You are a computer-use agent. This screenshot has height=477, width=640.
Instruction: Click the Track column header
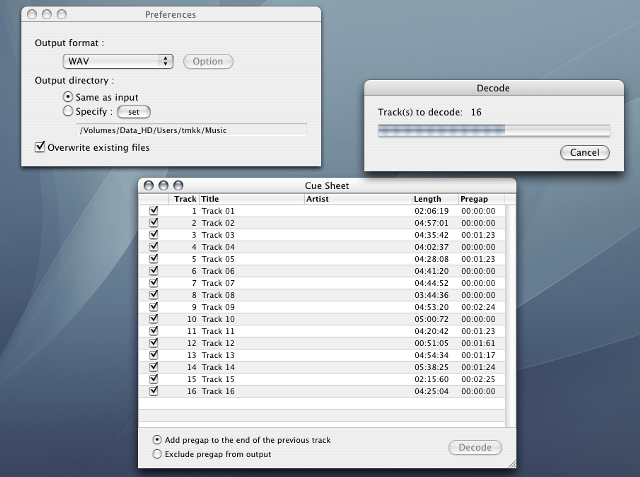[184, 199]
